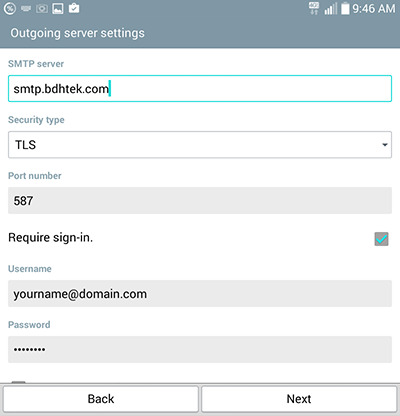Tap the camera notification icon
This screenshot has width=400, height=416.
pyautogui.click(x=42, y=9)
